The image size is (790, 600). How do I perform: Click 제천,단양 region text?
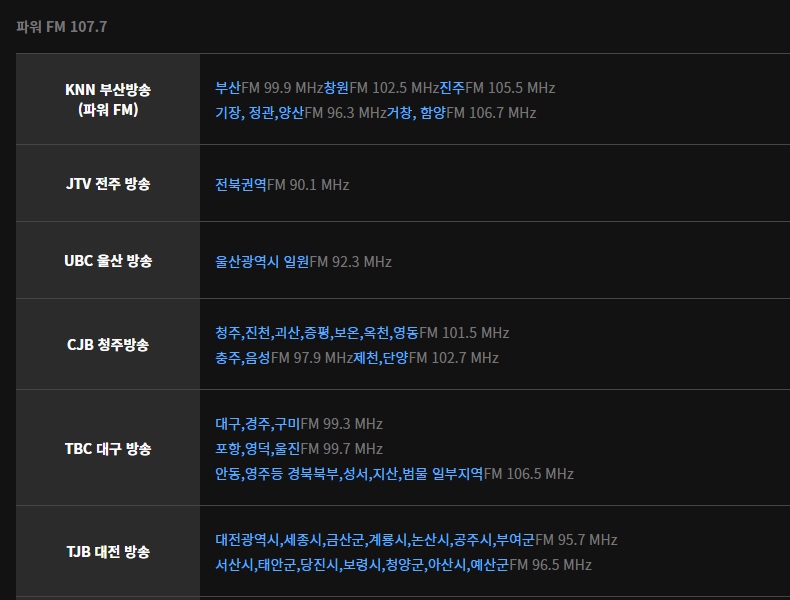[380, 358]
